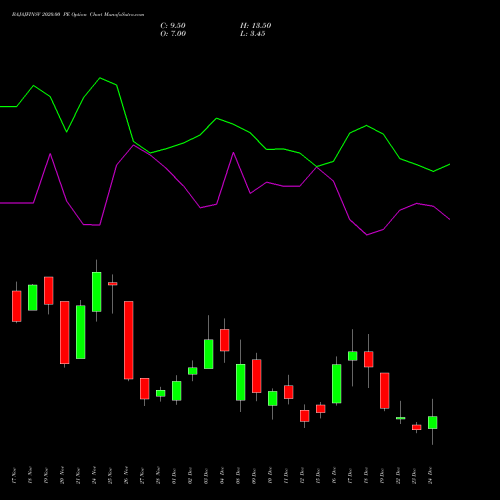The height and width of the screenshot is (500, 500).
Task: Select the tall red candle for 26 Nov
Action: pyautogui.click(x=129, y=340)
